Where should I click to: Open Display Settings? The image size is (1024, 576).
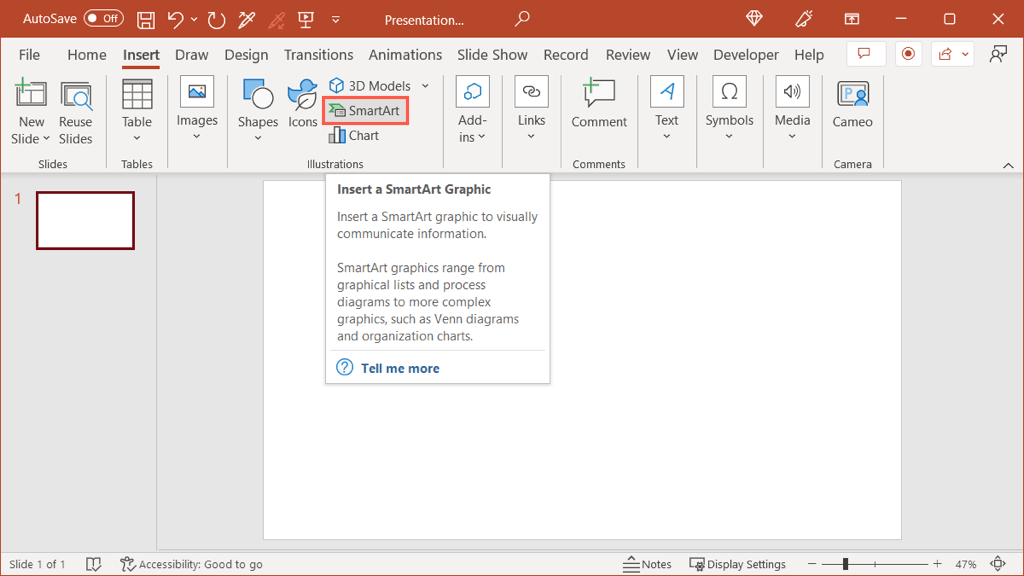coord(737,564)
